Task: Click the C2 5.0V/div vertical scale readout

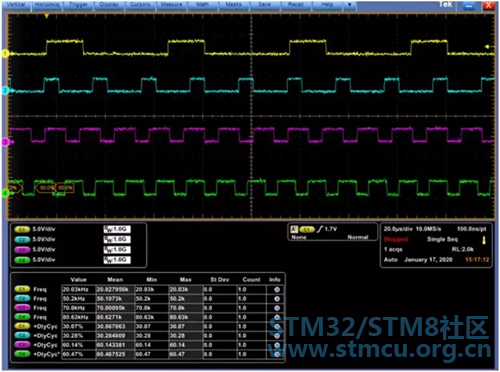Action: click(x=44, y=239)
